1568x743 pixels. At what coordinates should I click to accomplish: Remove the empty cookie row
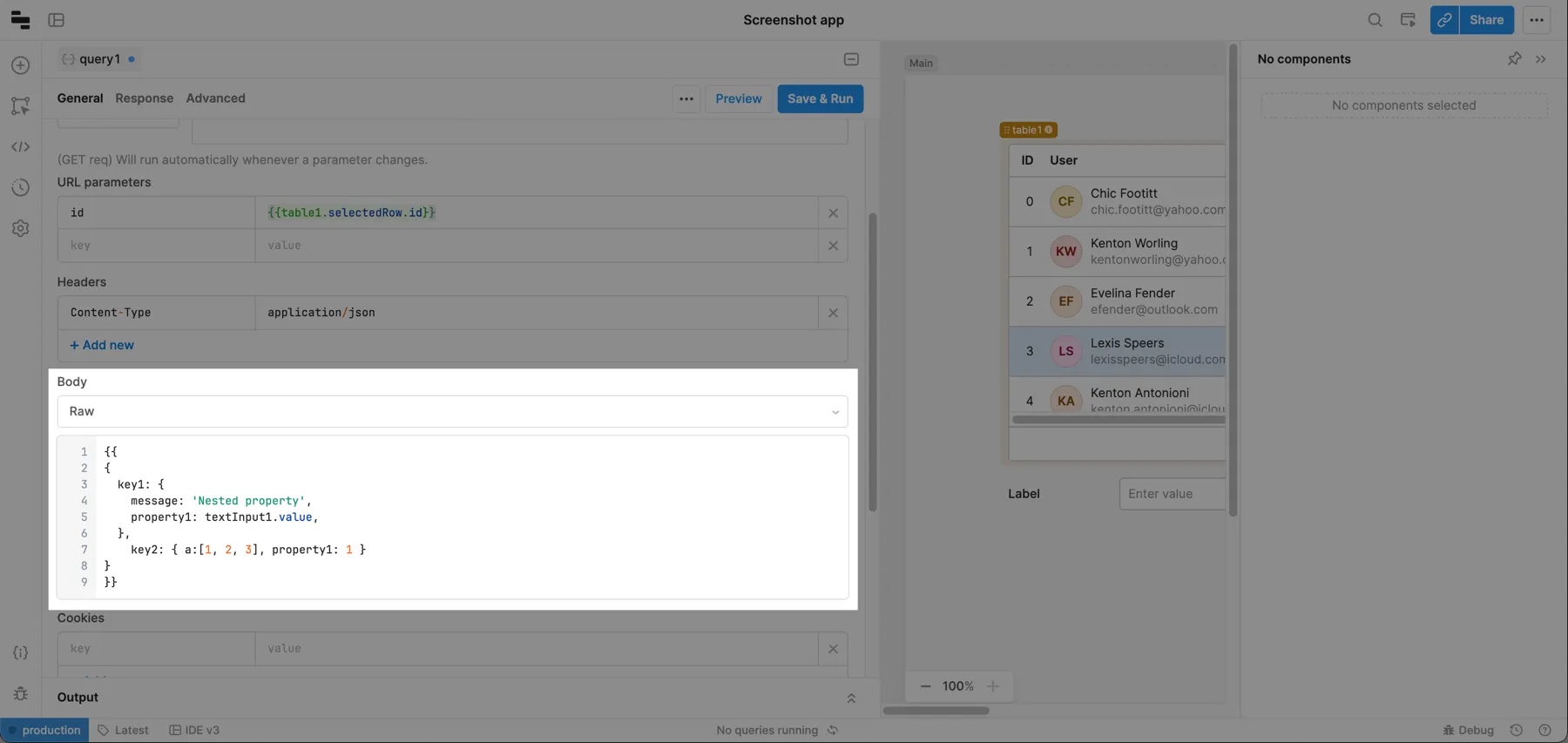833,649
